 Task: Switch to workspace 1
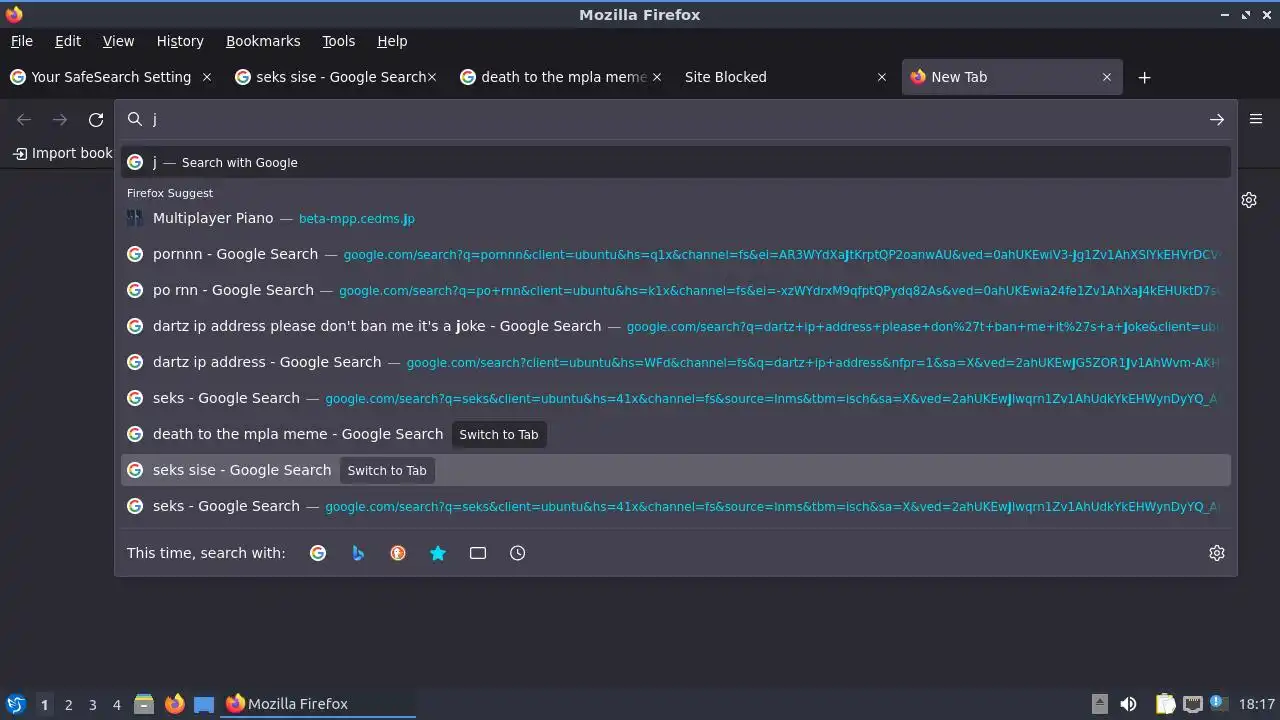[44, 704]
